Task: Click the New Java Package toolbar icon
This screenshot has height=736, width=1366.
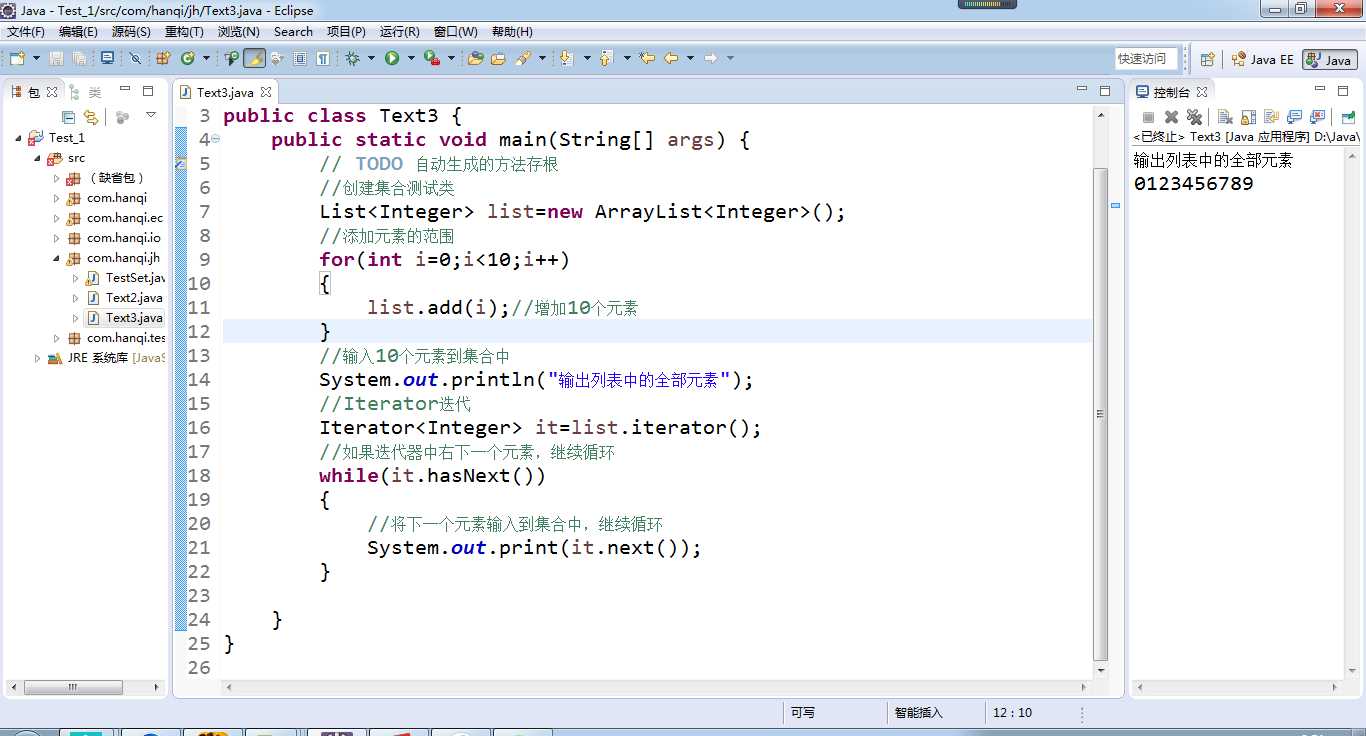Action: tap(163, 59)
